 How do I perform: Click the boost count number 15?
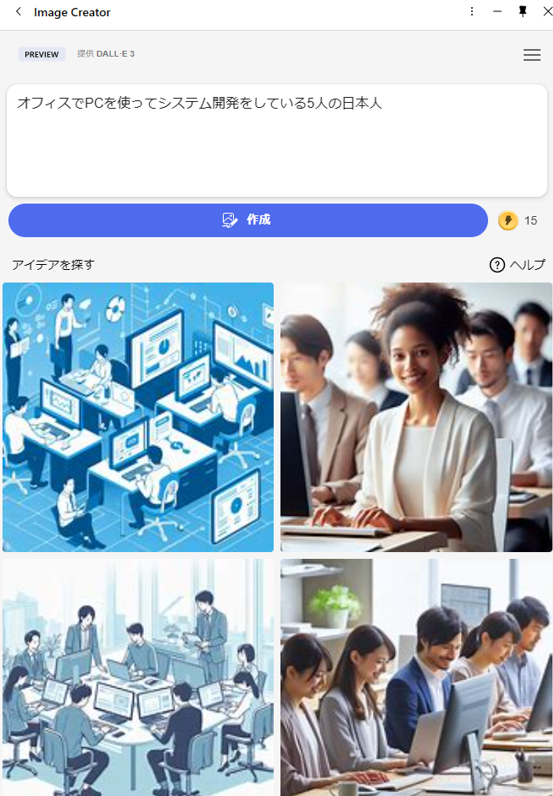531,220
